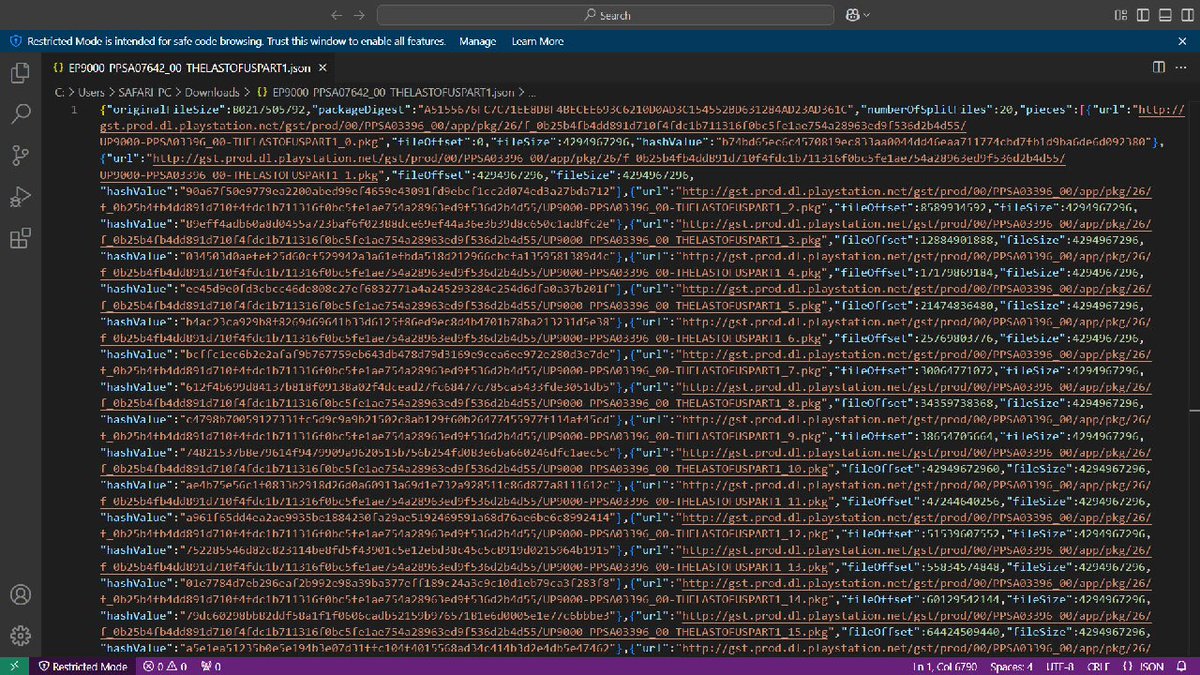Toggle the primary side bar
The image size is (1200, 675).
[1141, 15]
